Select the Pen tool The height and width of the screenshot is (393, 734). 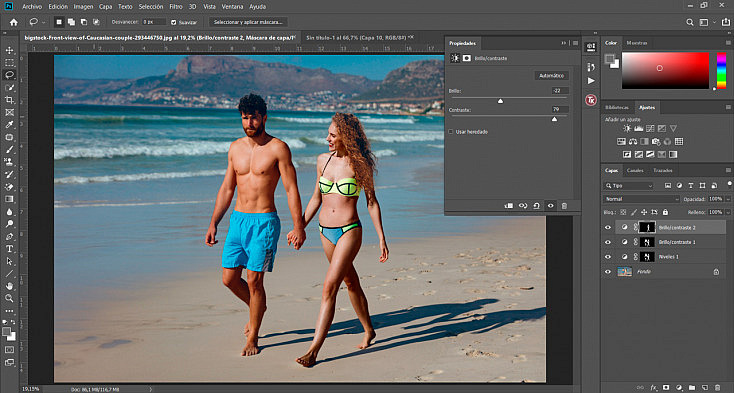pos(9,236)
